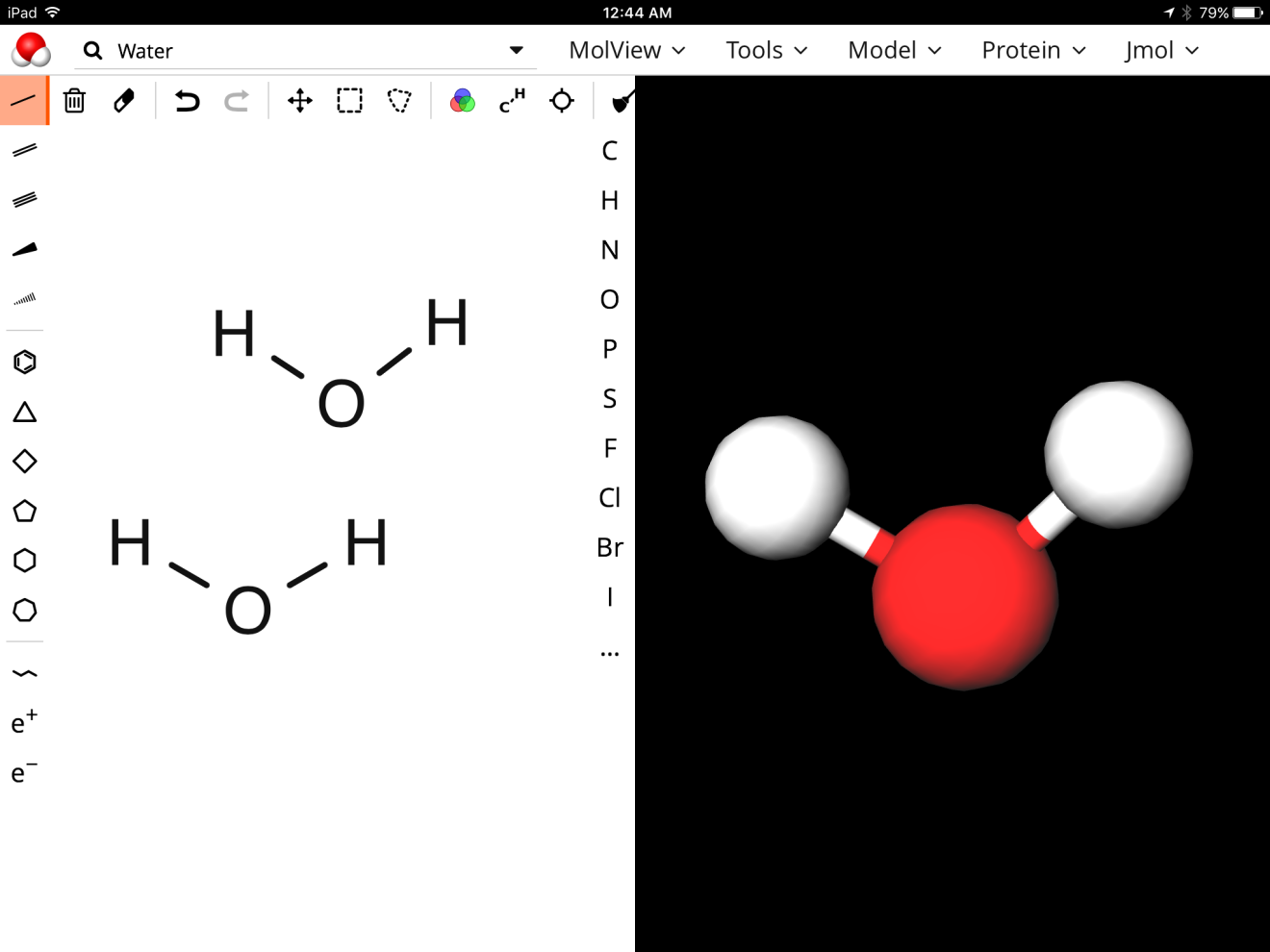Undo the last sketch action

coord(187,100)
